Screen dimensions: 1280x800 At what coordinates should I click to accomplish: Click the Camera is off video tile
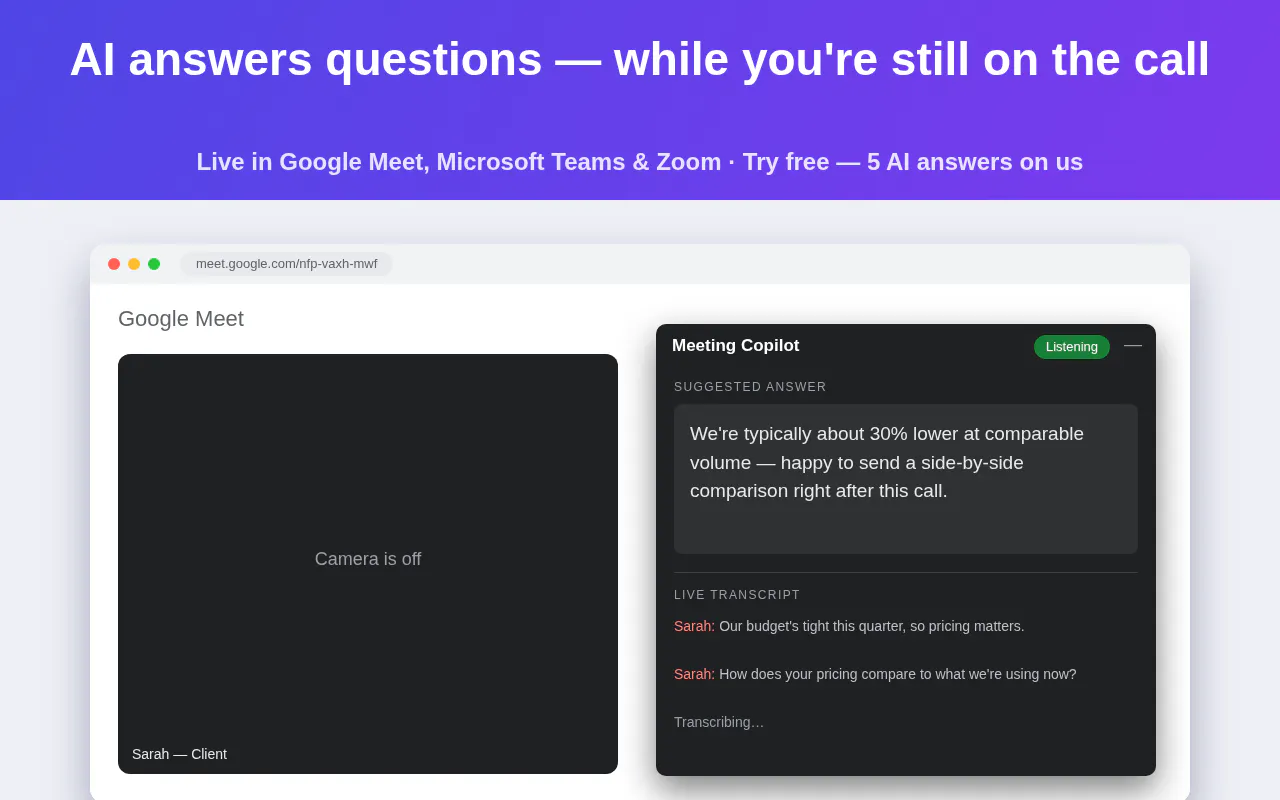click(368, 564)
